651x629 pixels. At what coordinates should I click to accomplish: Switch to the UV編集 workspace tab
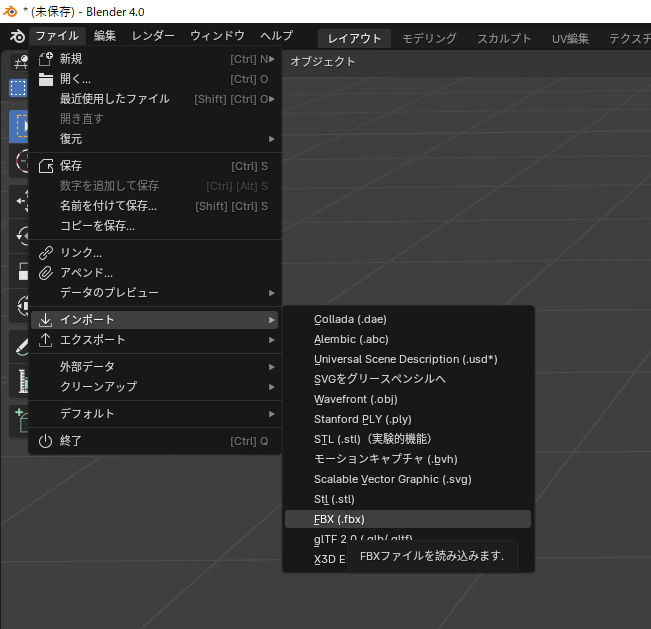coord(570,39)
